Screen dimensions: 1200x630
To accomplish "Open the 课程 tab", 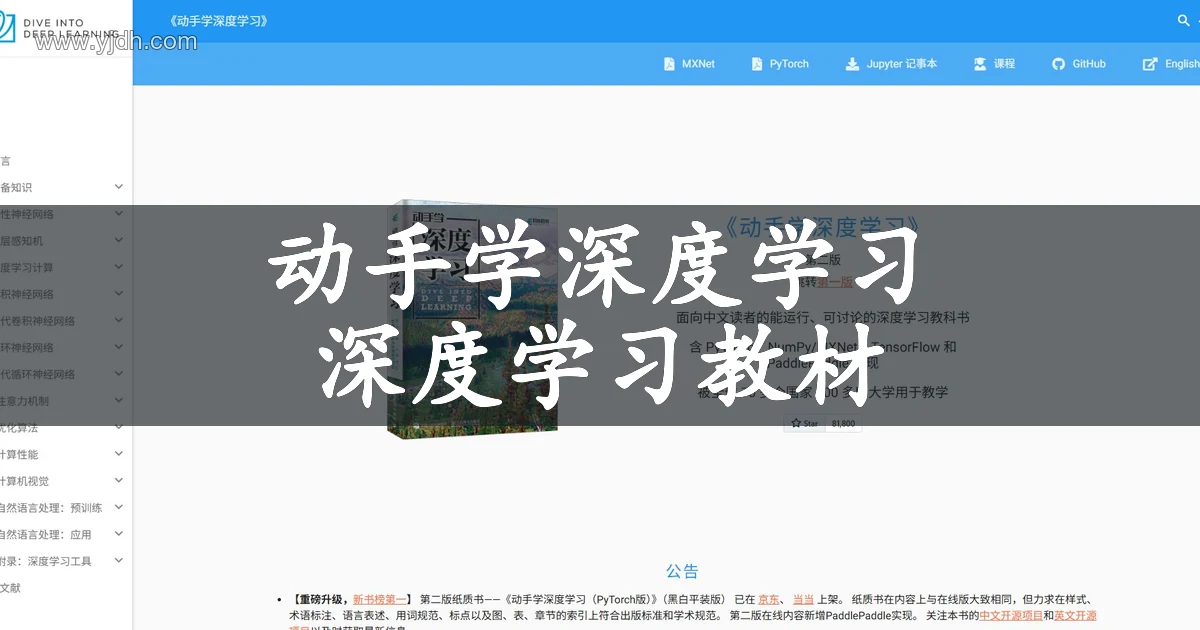I will tap(994, 64).
